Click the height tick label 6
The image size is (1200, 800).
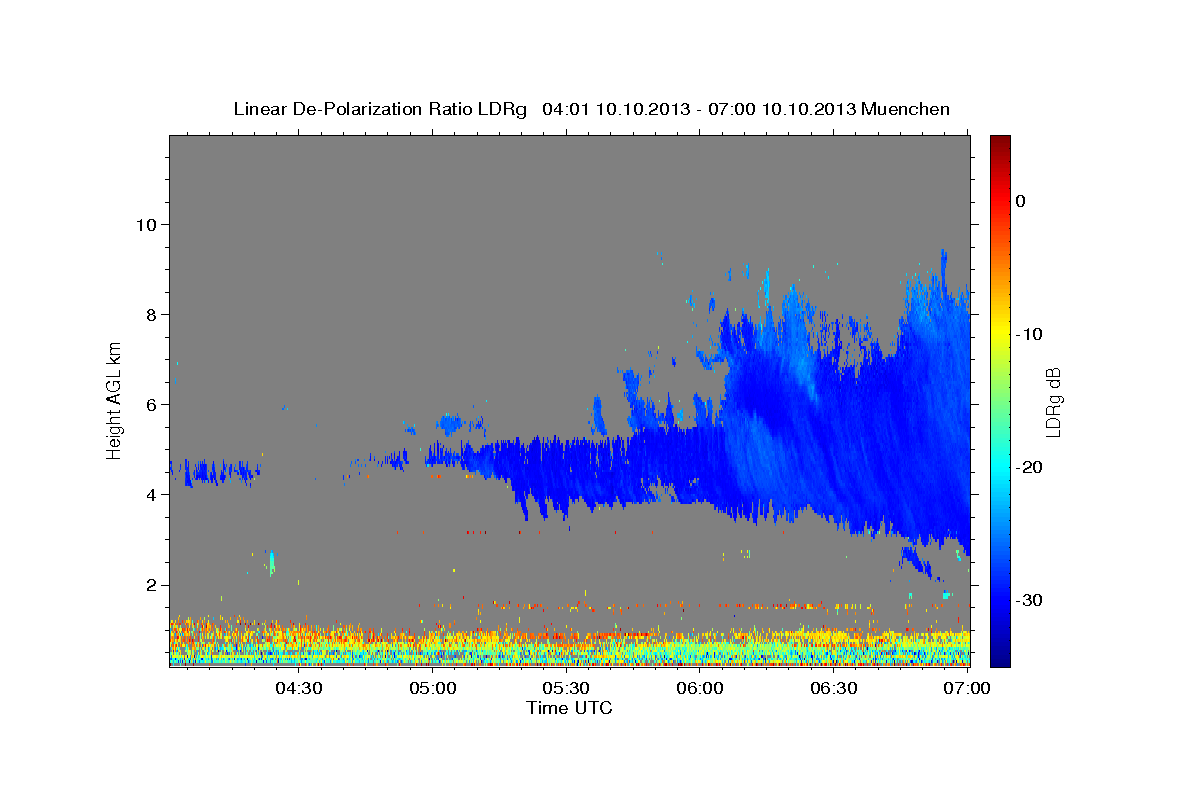click(x=150, y=405)
